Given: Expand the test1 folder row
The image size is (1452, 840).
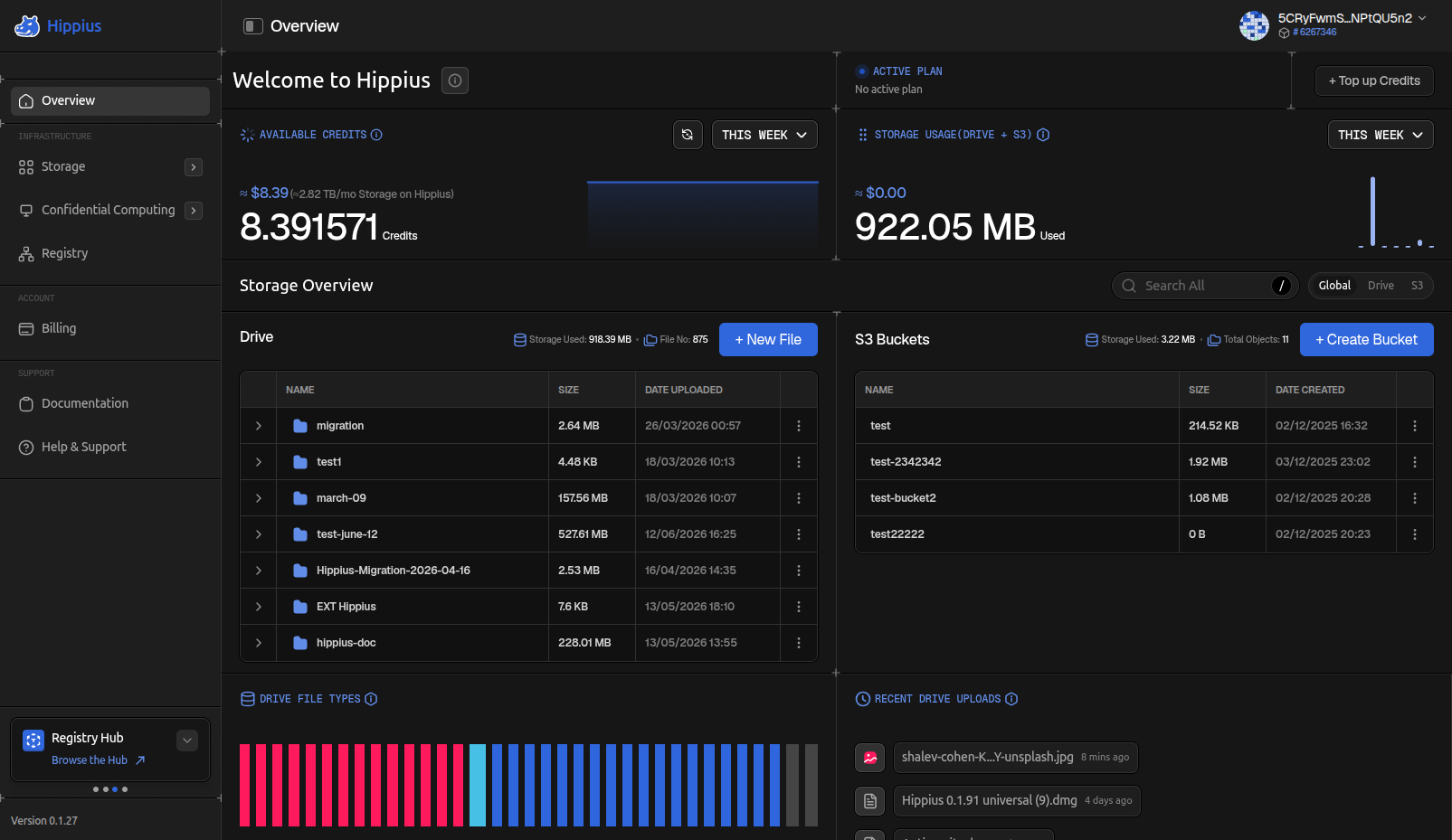Looking at the screenshot, I should click(259, 462).
